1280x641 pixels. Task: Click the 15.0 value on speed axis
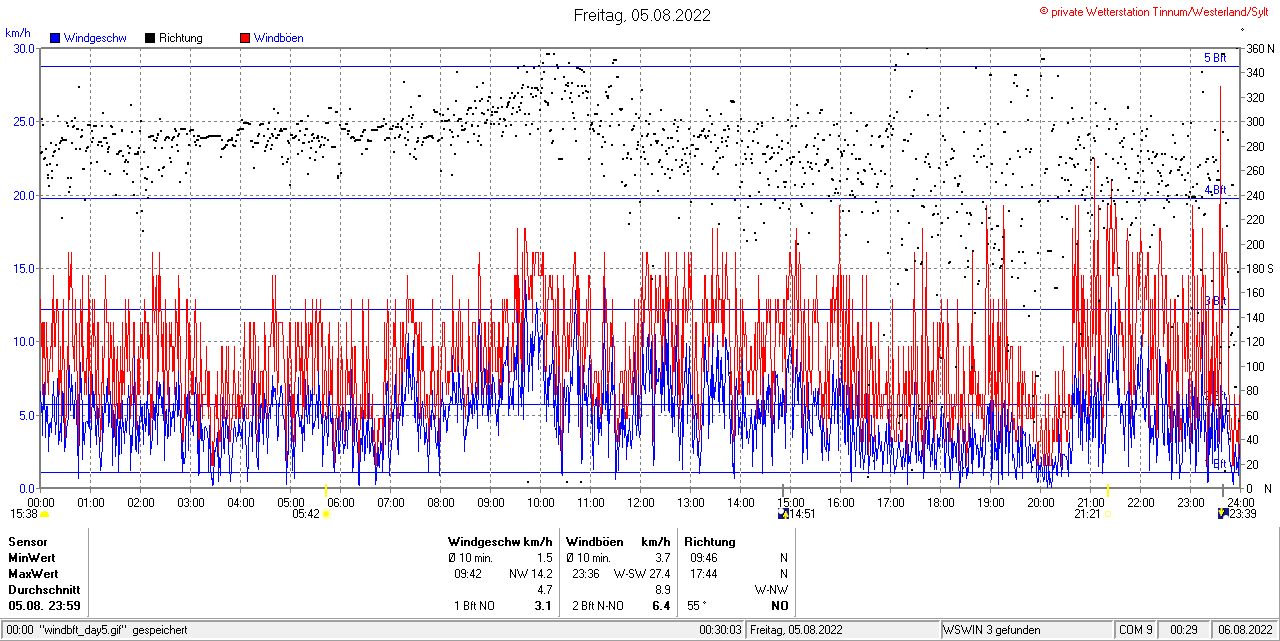[x=24, y=268]
